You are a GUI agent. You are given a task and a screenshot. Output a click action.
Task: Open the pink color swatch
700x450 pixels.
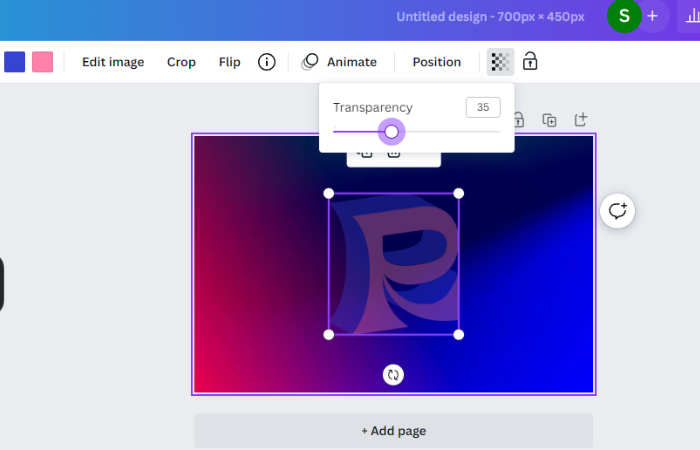pyautogui.click(x=42, y=62)
